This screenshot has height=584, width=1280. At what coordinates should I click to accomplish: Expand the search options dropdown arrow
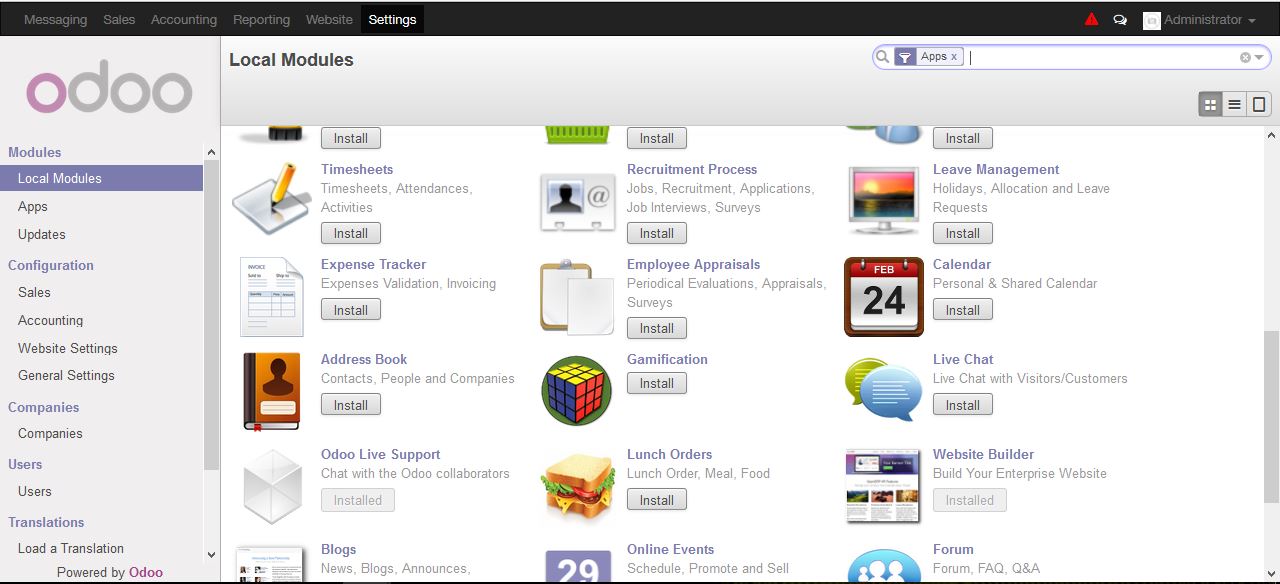[1259, 58]
